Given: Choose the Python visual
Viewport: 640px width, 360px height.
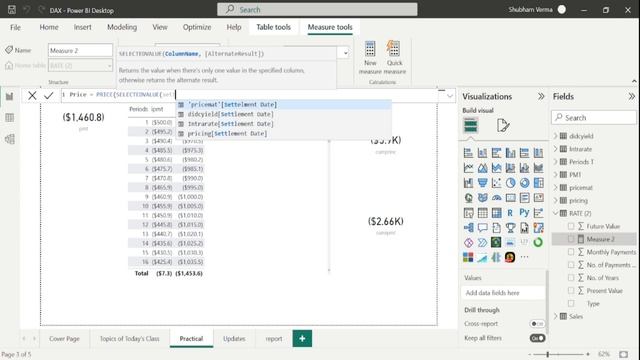Looking at the screenshot, I should pos(524,213).
